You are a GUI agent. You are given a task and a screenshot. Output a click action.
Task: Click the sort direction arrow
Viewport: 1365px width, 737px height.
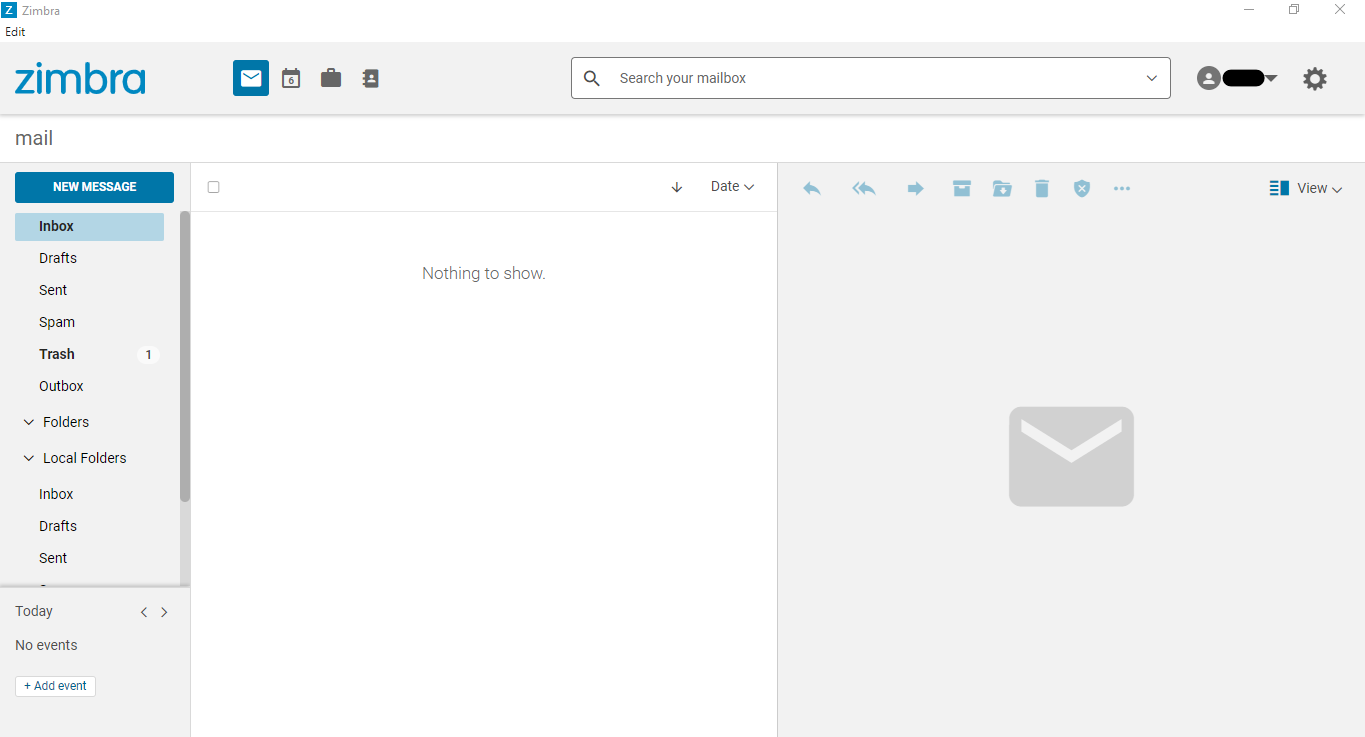(x=677, y=187)
